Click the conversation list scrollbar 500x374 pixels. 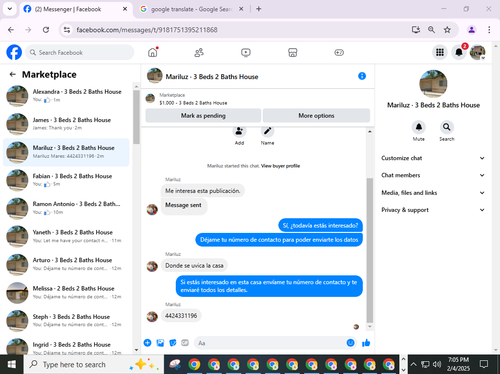coord(136,117)
